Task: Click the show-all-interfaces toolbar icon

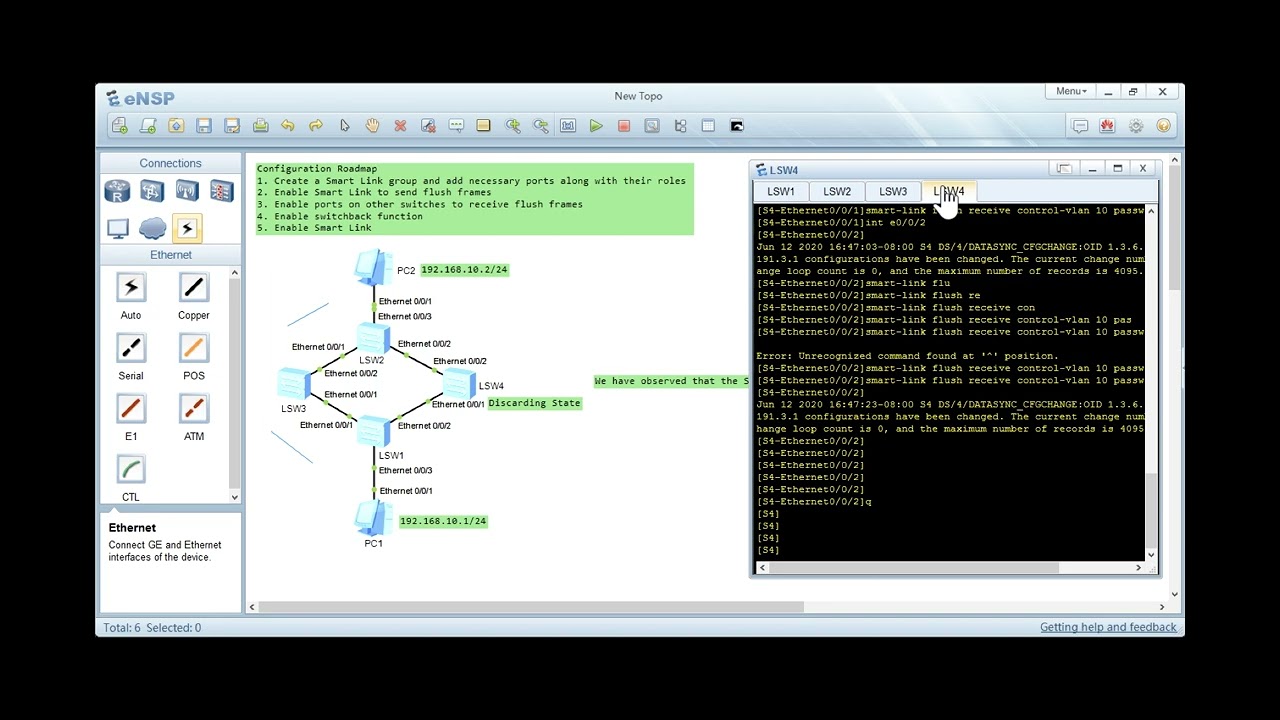Action: point(680,126)
